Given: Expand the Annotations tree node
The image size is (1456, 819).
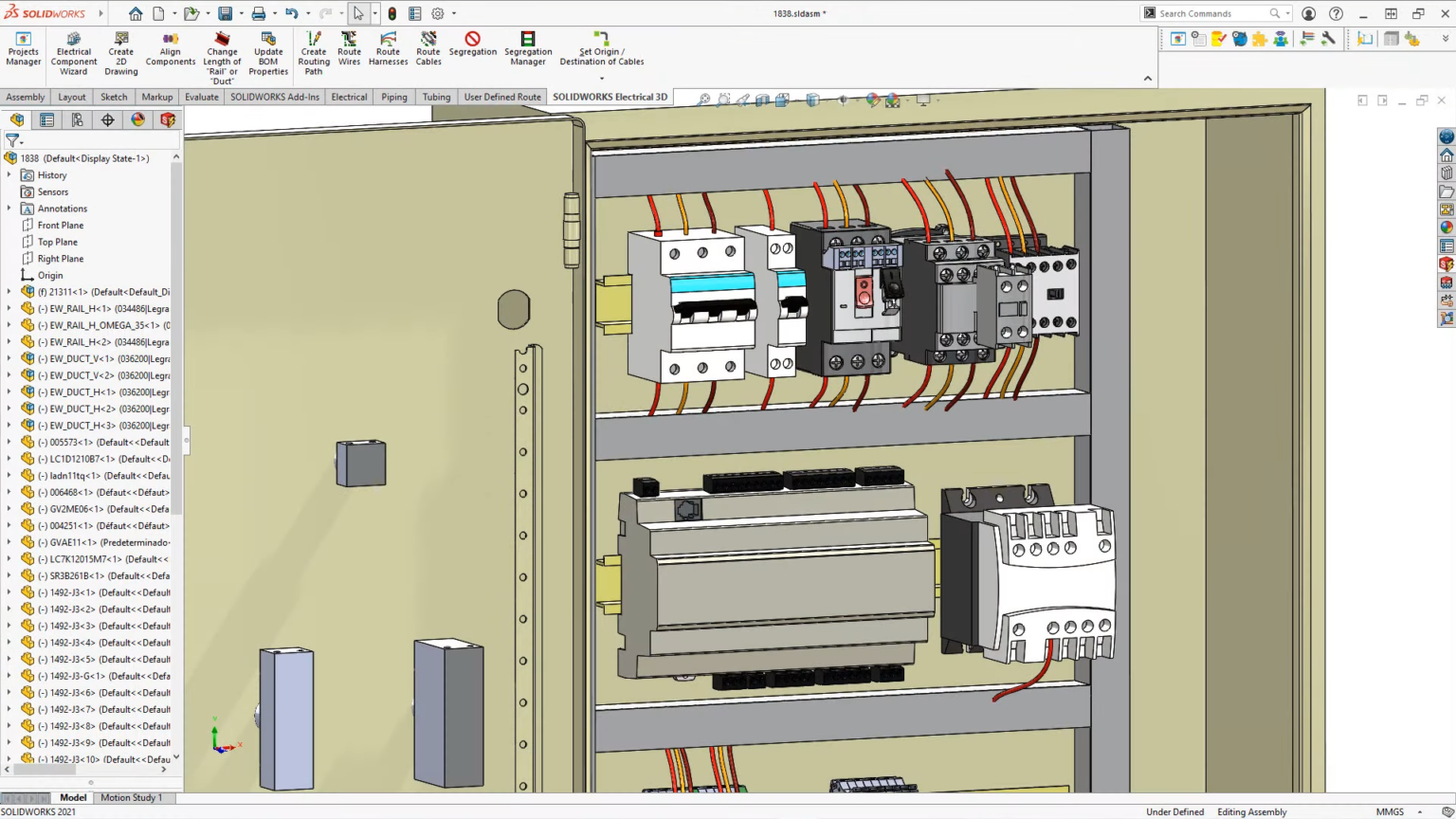Looking at the screenshot, I should pyautogui.click(x=9, y=209).
